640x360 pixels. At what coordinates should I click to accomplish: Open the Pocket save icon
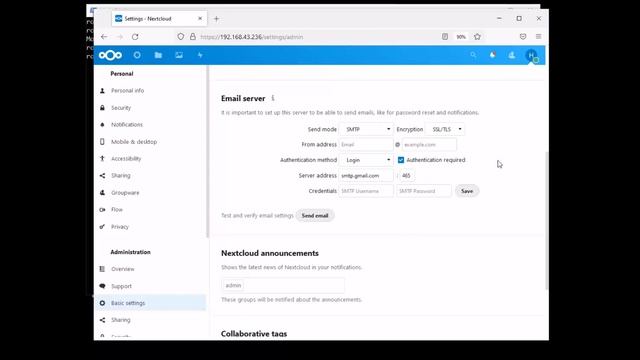523,37
